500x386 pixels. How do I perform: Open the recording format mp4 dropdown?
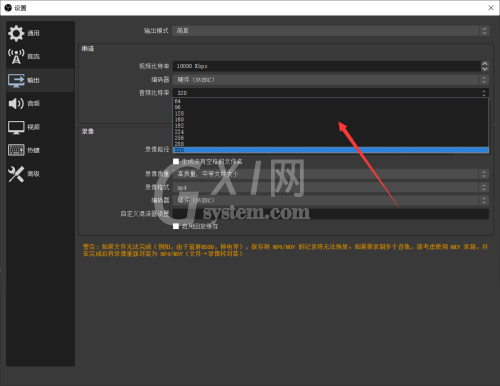[331, 187]
